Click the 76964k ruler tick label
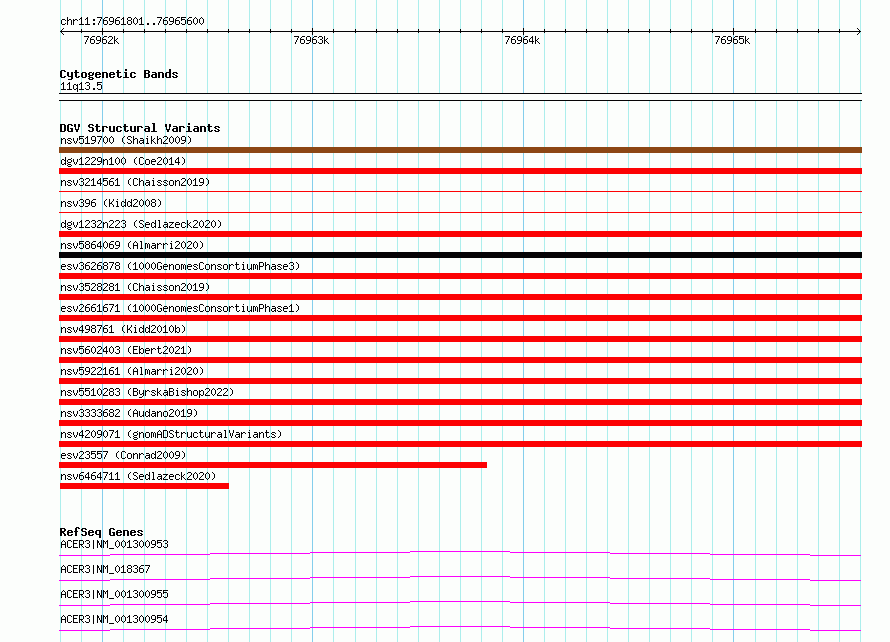The height and width of the screenshot is (642, 890). click(x=522, y=40)
